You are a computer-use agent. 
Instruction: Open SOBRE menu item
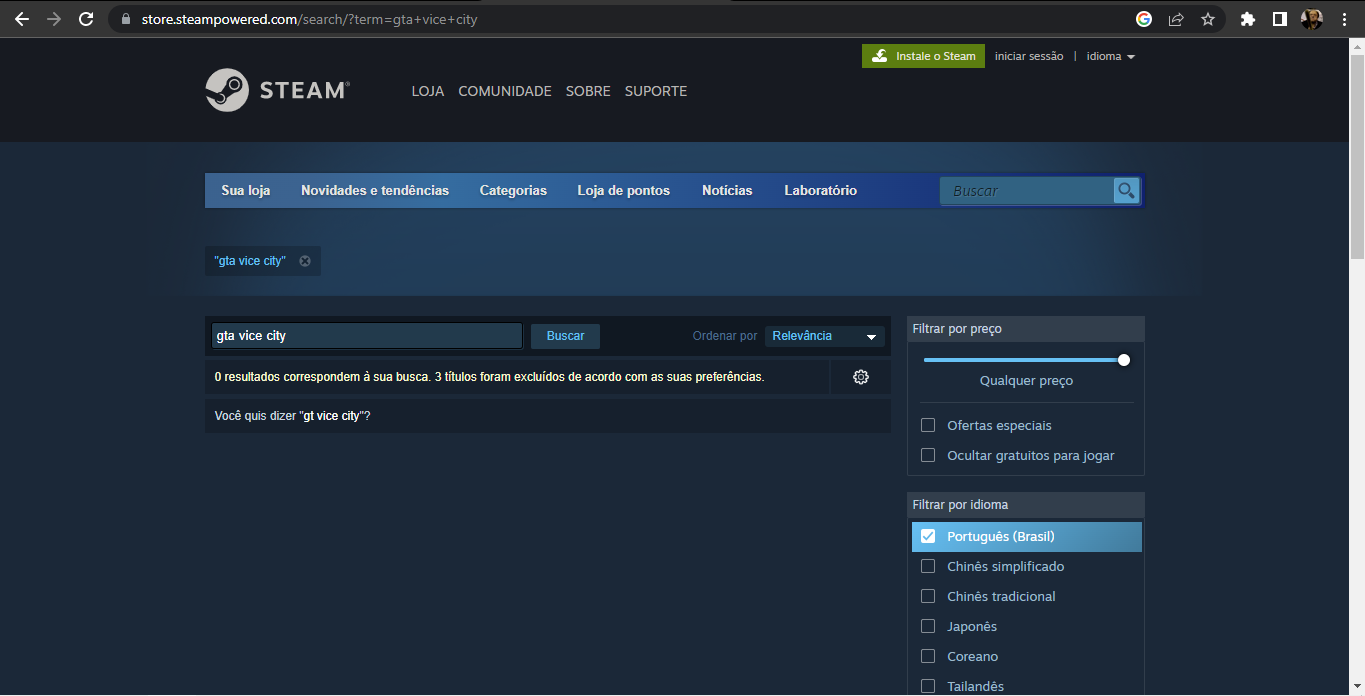[588, 91]
